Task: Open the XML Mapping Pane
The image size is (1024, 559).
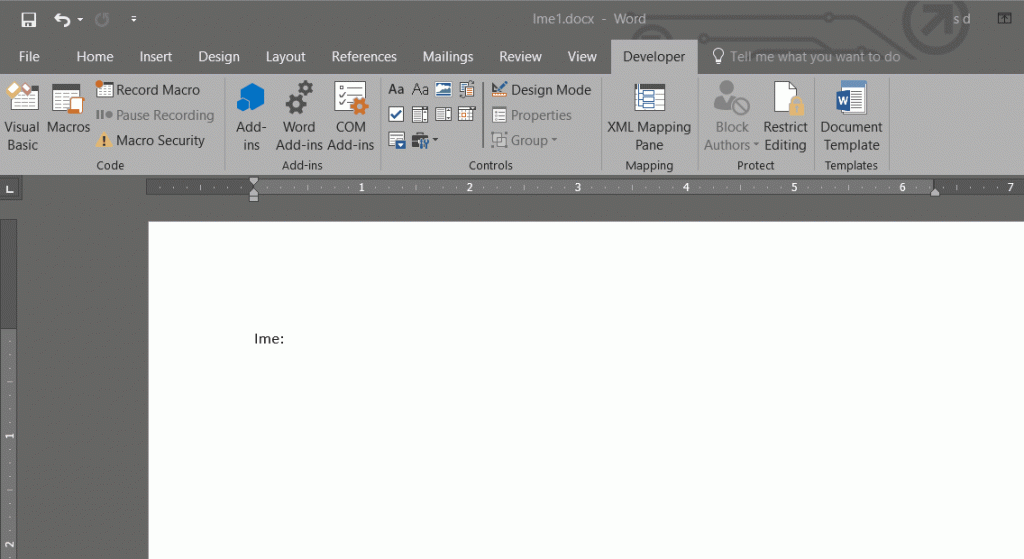Action: [x=649, y=118]
